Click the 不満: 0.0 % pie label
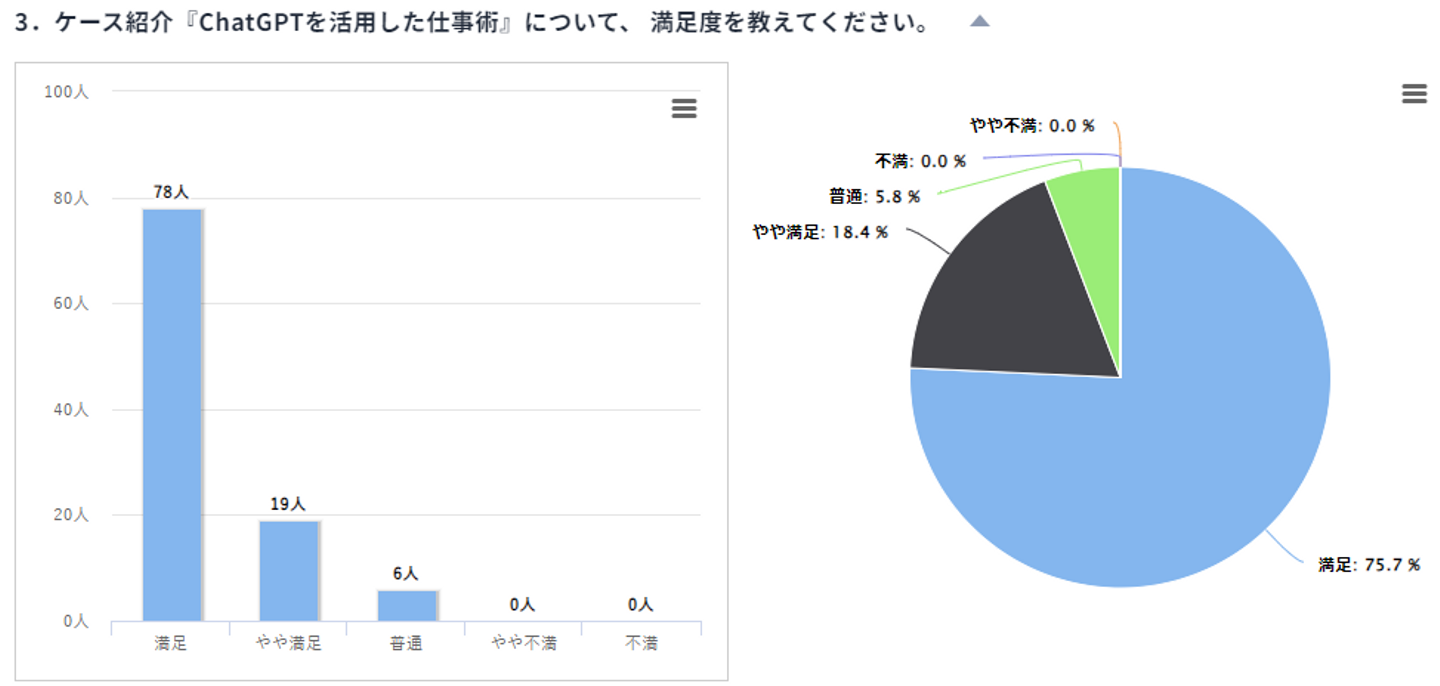Screen dimensions: 1440x686 [x=920, y=161]
